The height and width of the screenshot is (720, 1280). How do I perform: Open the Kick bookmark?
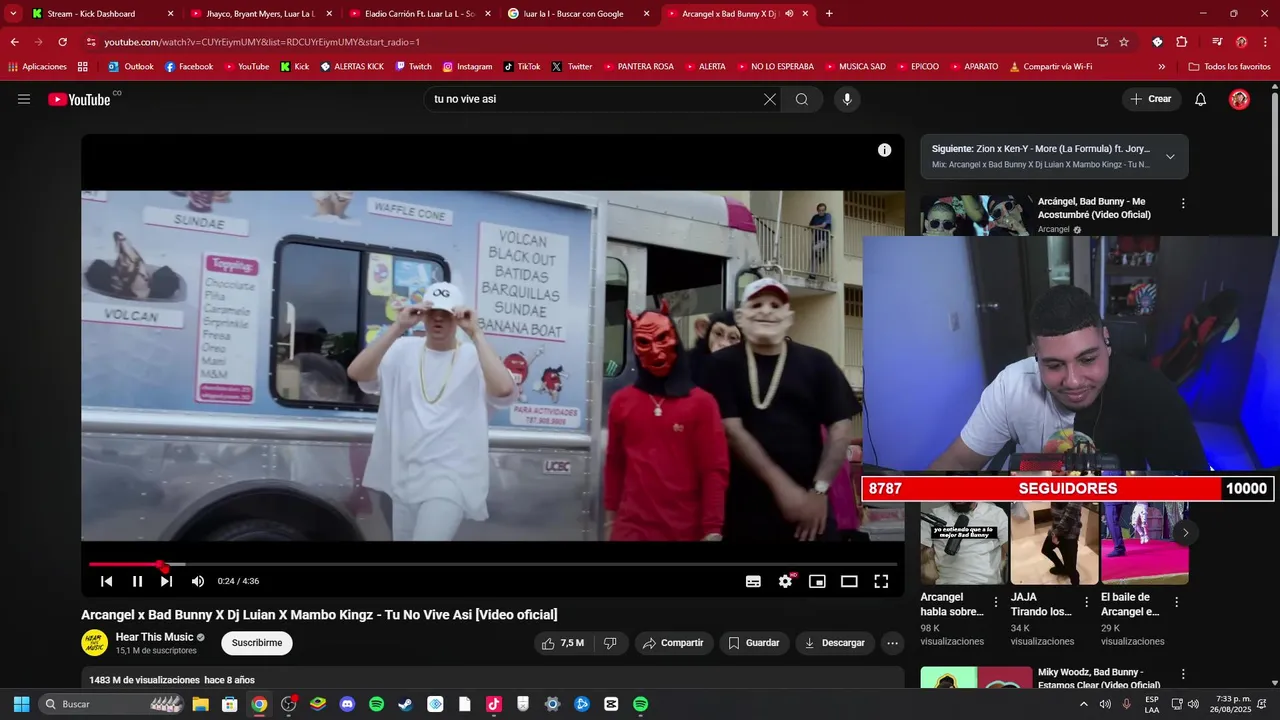point(295,67)
